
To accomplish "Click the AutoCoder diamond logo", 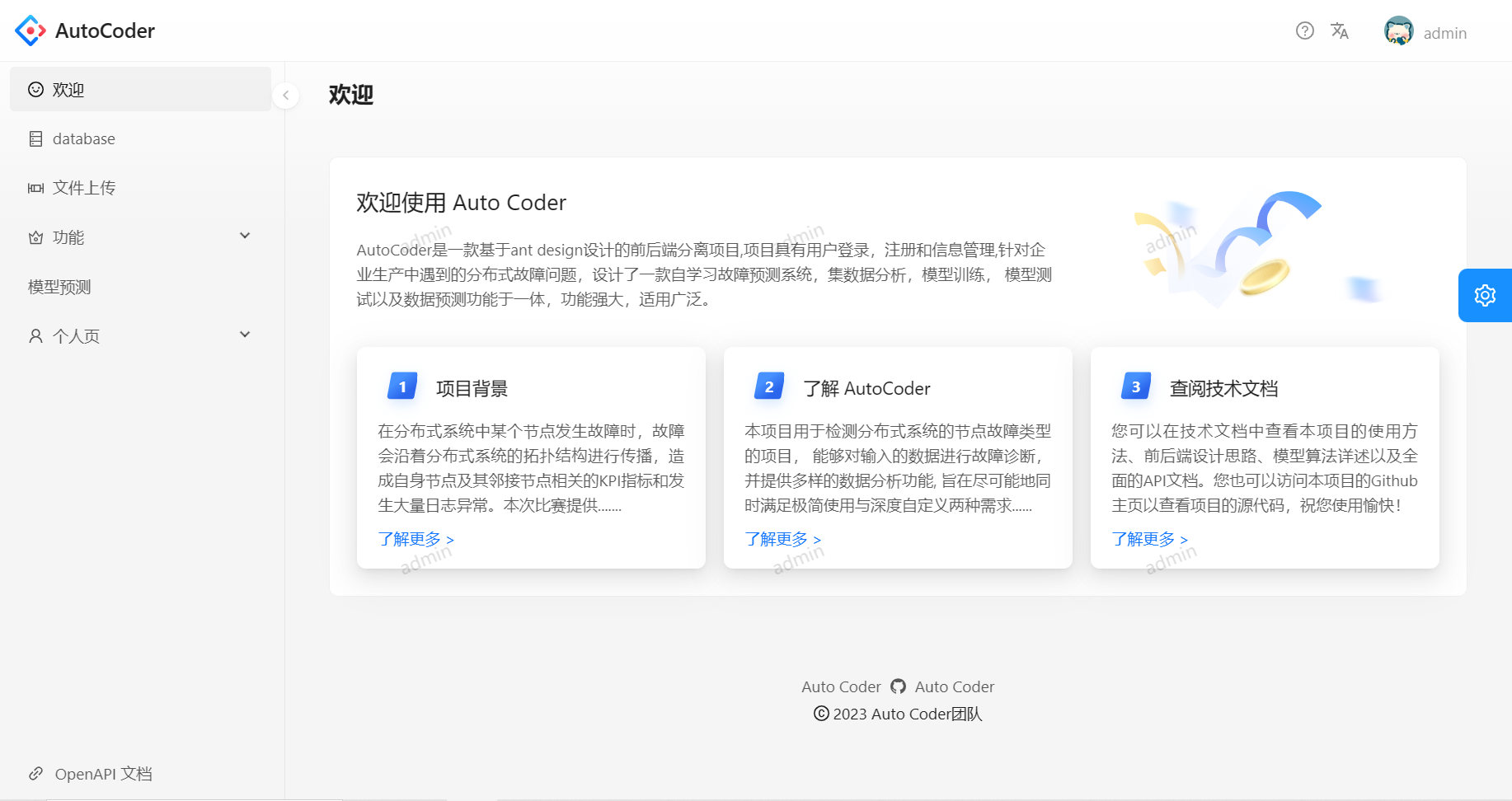I will click(31, 30).
